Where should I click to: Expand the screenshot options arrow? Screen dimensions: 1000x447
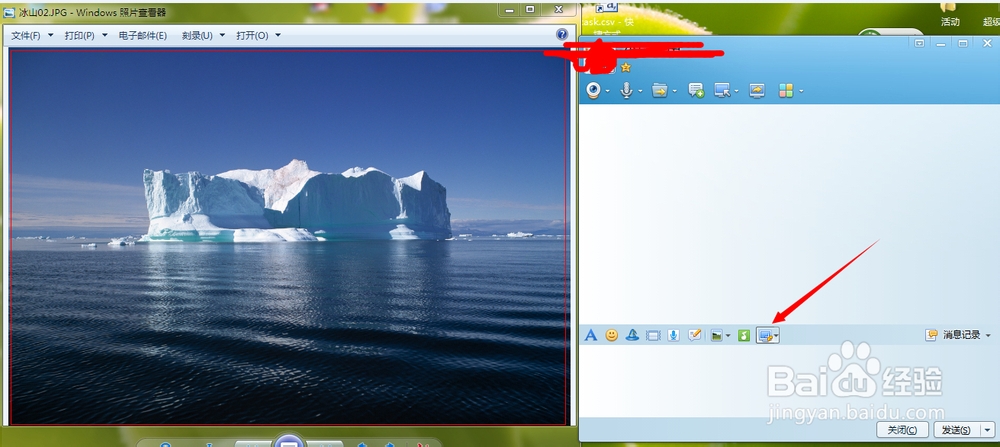coord(776,336)
